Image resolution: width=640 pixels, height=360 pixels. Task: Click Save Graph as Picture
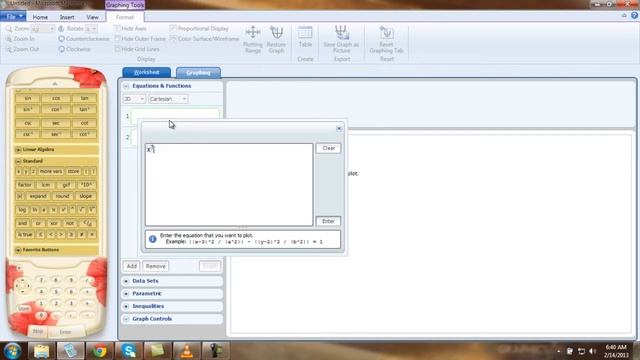[x=341, y=39]
